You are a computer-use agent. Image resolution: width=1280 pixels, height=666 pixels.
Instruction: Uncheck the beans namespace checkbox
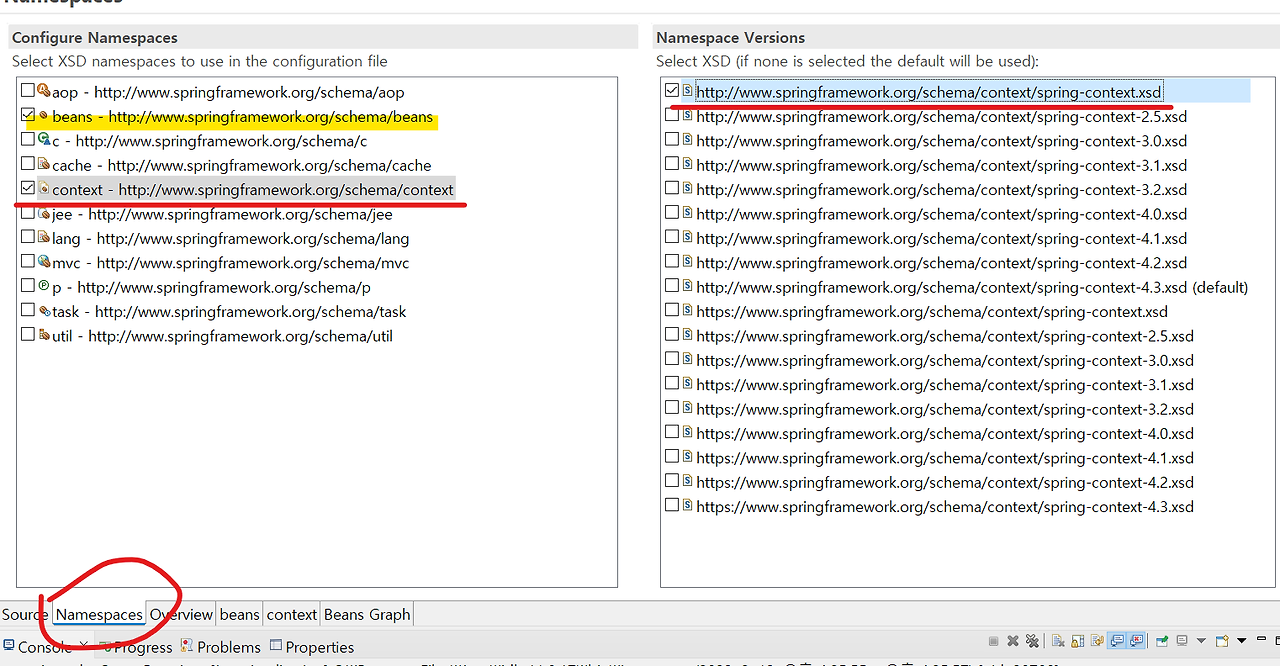[x=28, y=116]
